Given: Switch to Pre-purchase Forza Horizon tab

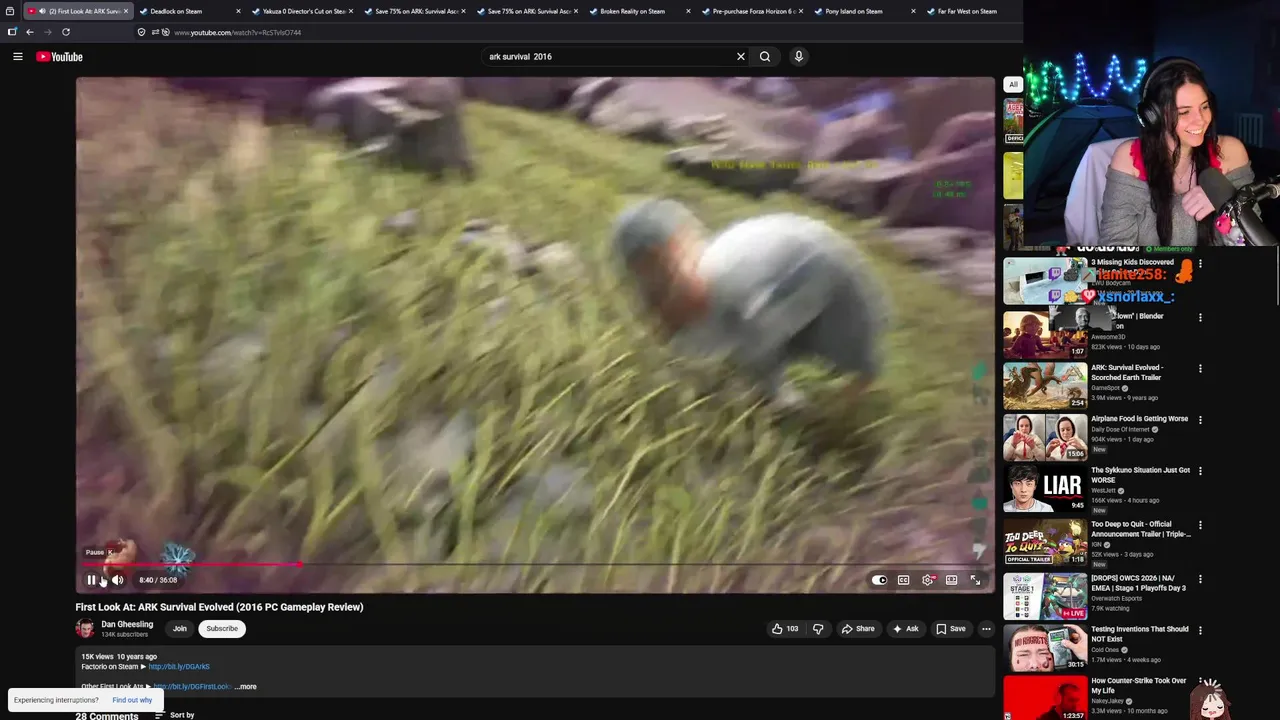Looking at the screenshot, I should 752,11.
